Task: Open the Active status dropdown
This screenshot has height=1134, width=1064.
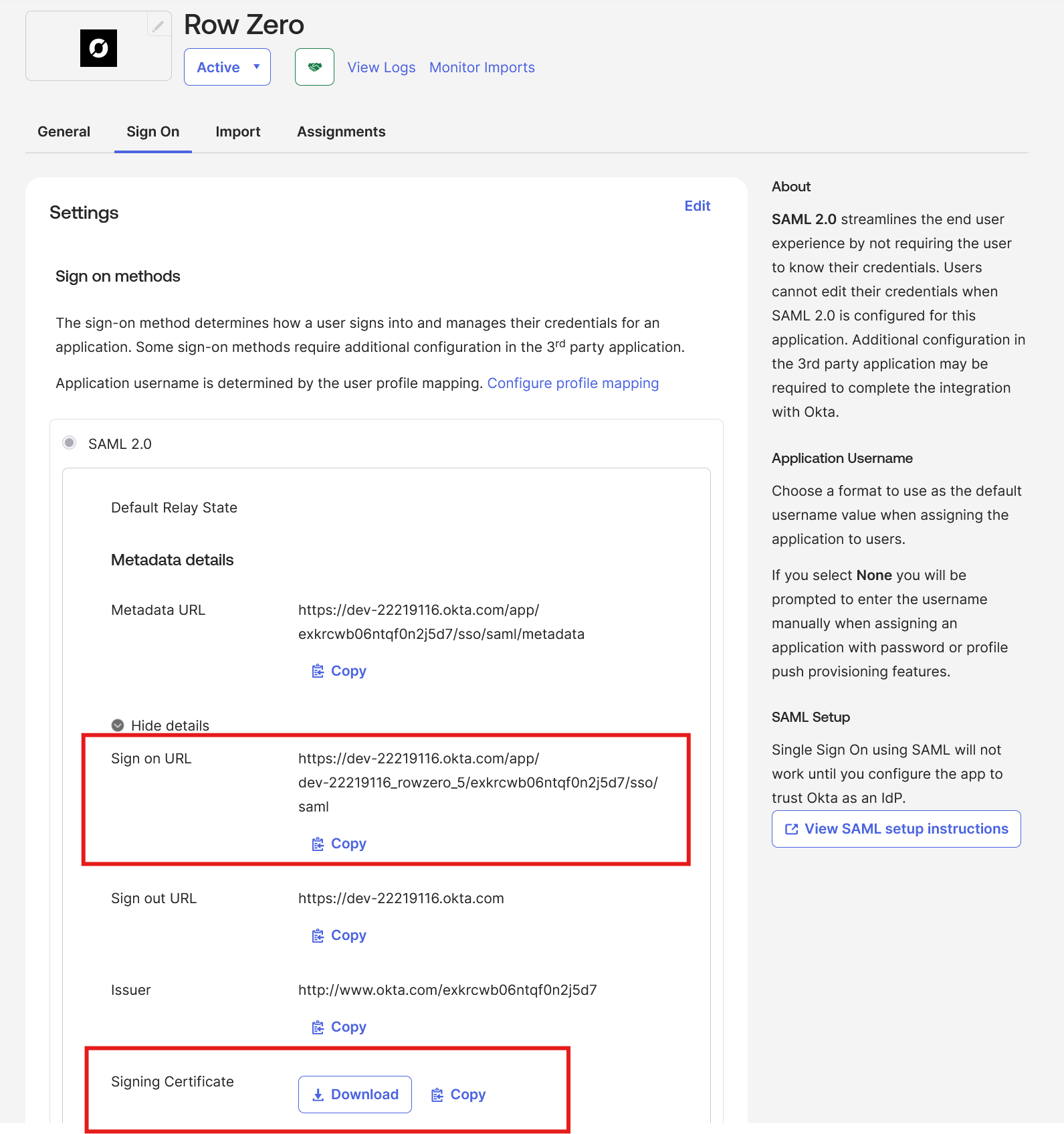Action: point(227,67)
